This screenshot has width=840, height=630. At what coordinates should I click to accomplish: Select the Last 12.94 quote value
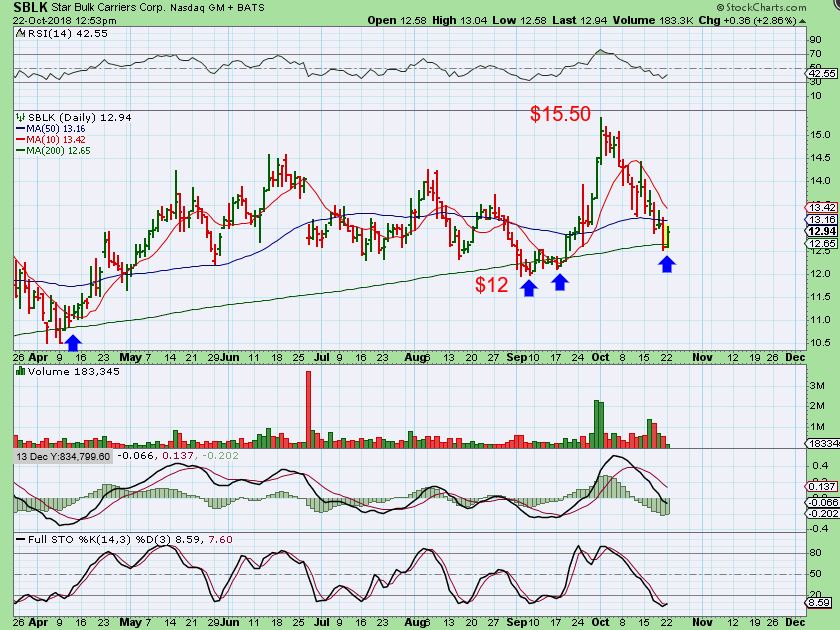pos(580,20)
